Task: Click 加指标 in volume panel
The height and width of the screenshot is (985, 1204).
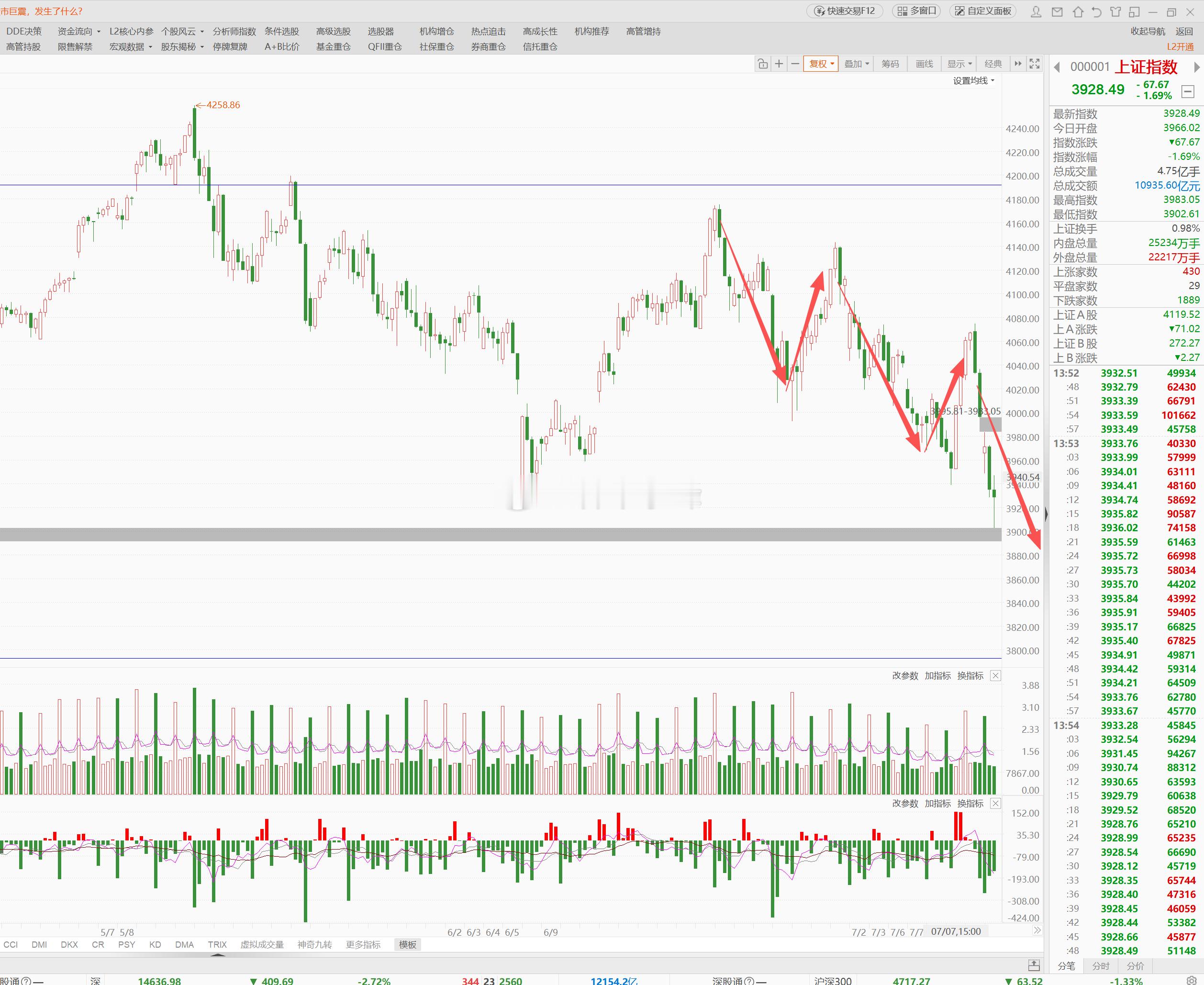Action: tap(937, 676)
